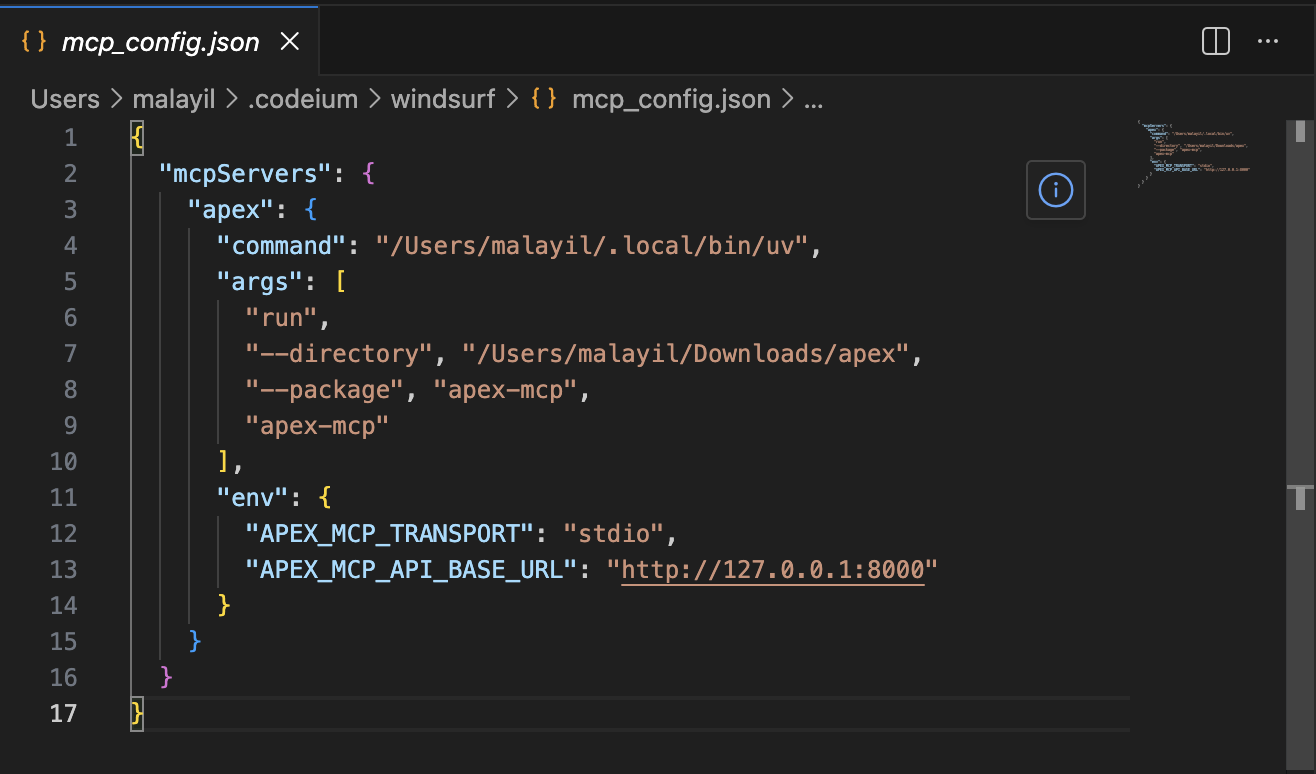Click the "APEX_MCP_API_BASE_URL" key
The width and height of the screenshot is (1316, 774).
412,569
